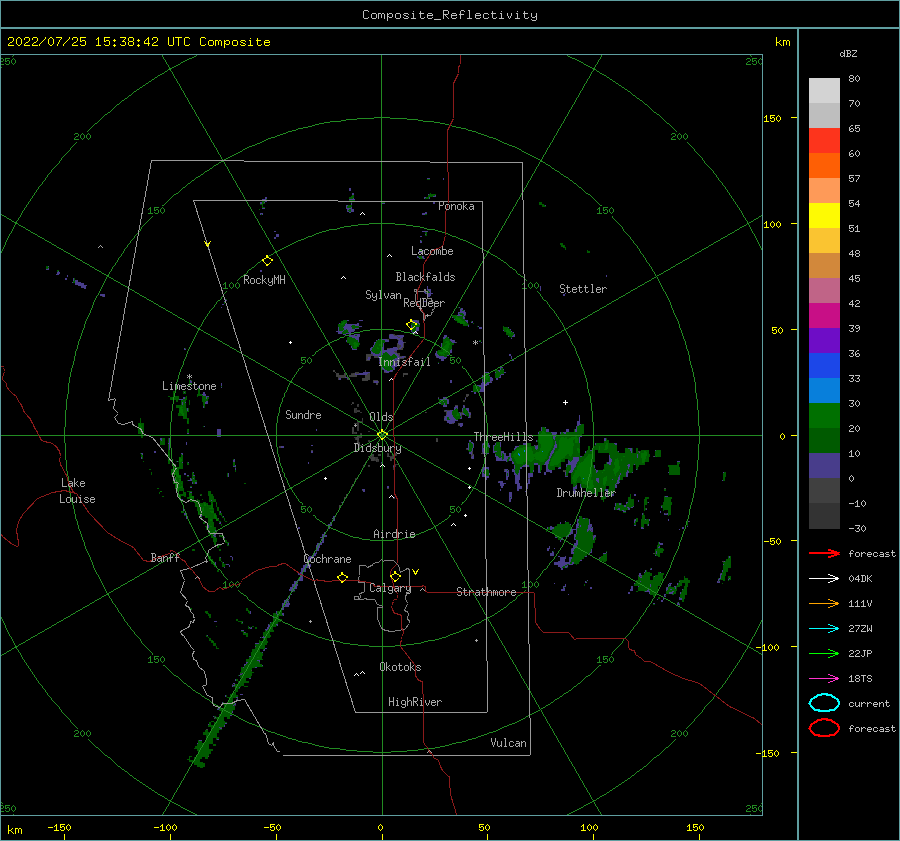Screen dimensions: 900x841
Task: Click the Sundre town label
Action: coord(303,414)
